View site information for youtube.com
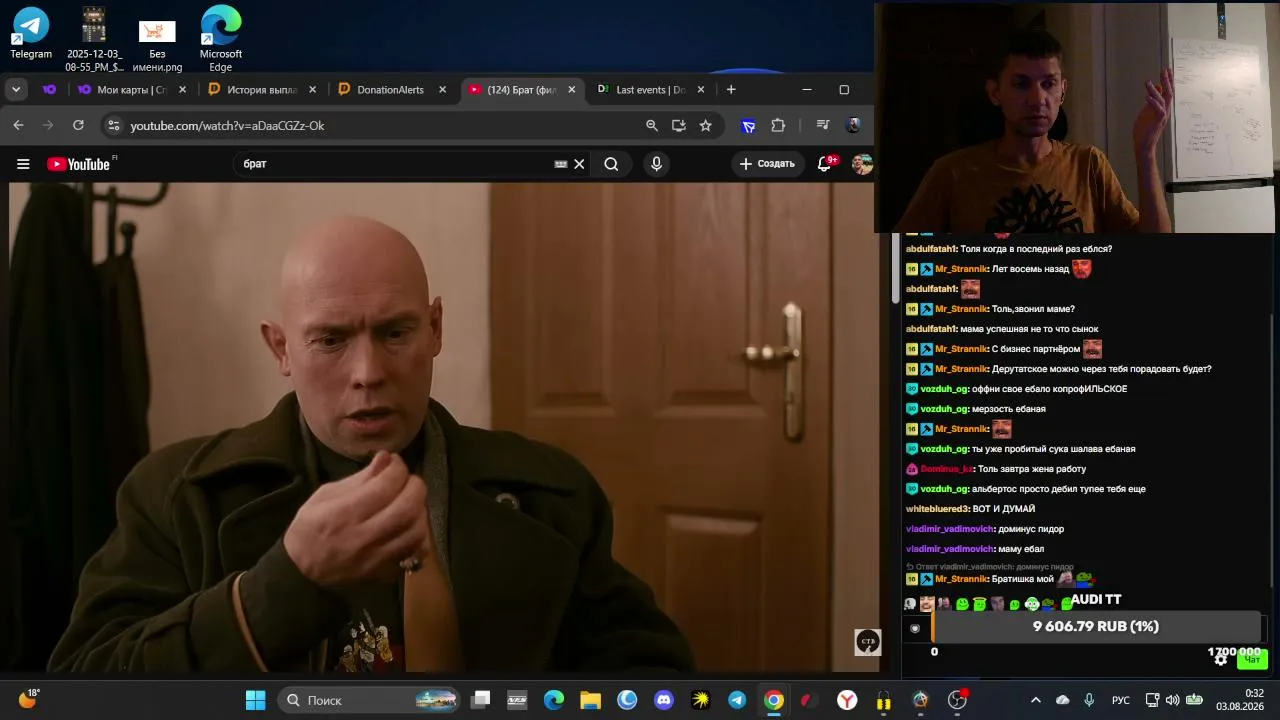The image size is (1280, 720). 113,125
